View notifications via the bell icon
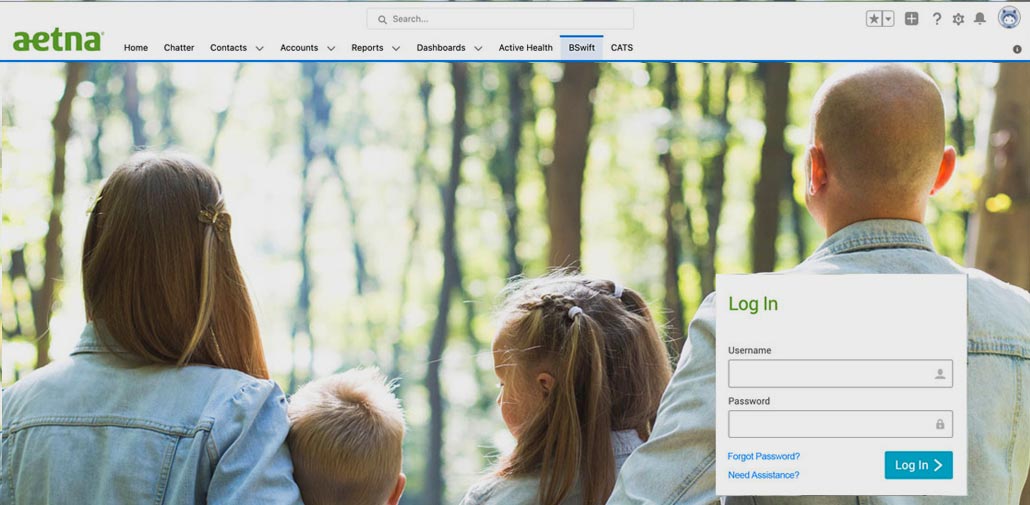1030x505 pixels. pos(980,19)
